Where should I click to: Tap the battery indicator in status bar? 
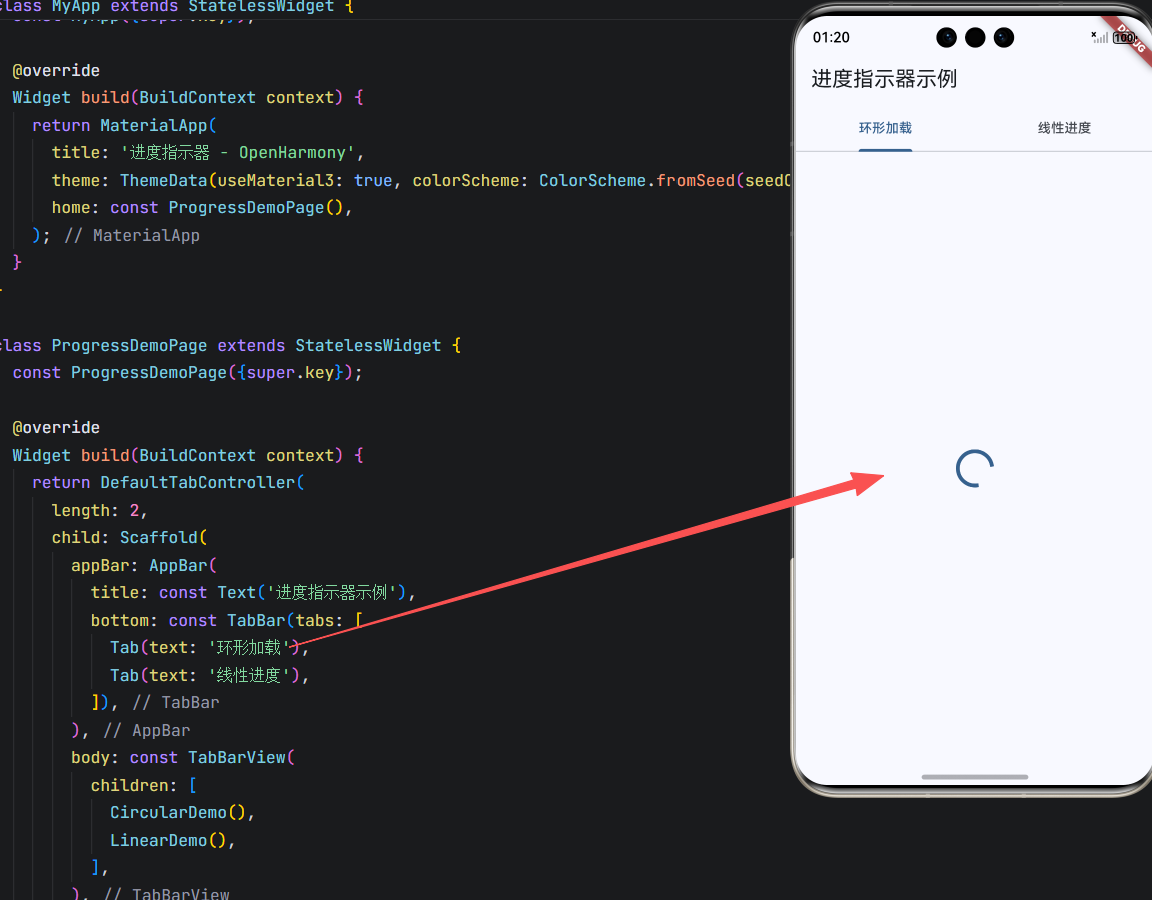point(1124,37)
